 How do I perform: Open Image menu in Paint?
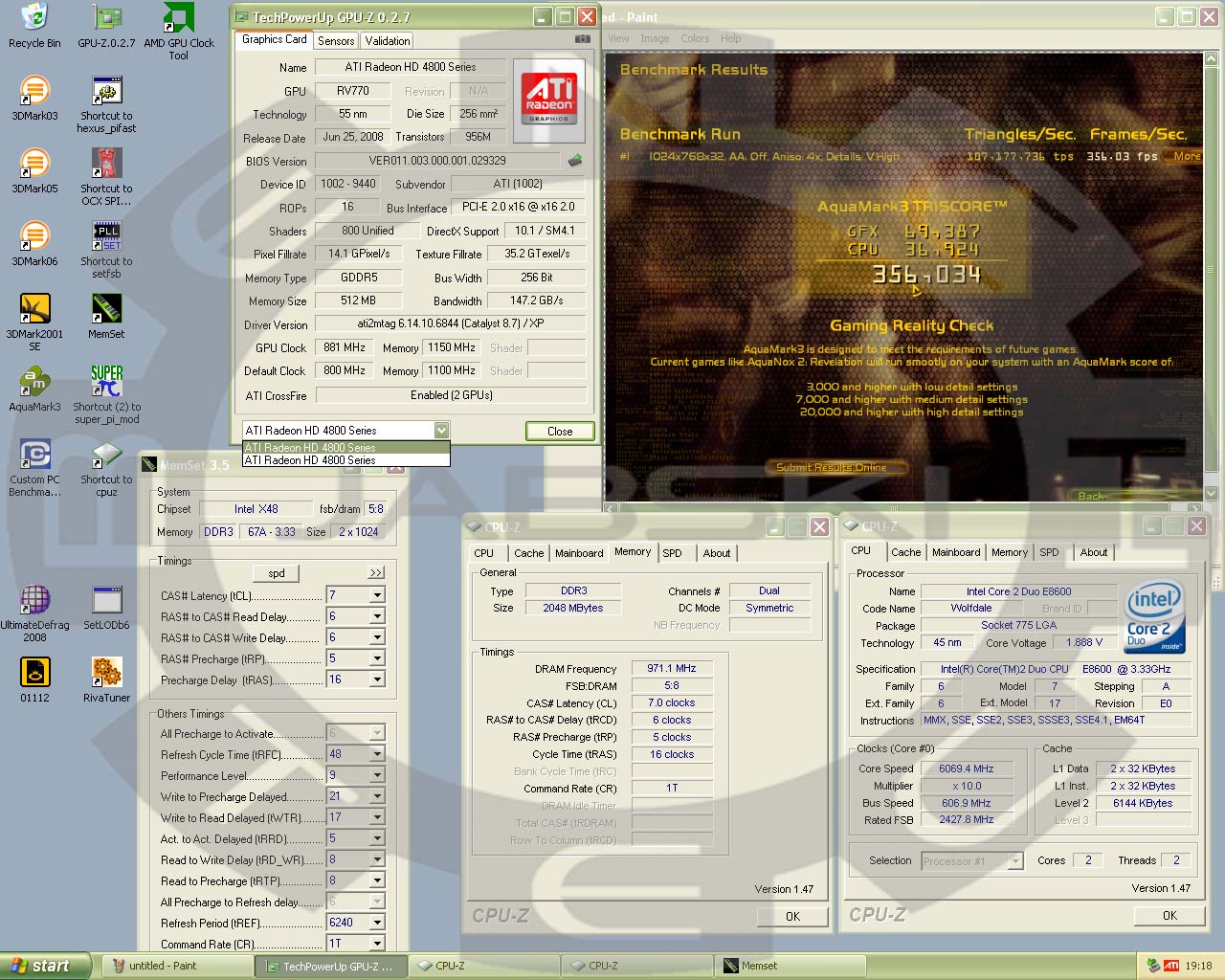(x=655, y=38)
